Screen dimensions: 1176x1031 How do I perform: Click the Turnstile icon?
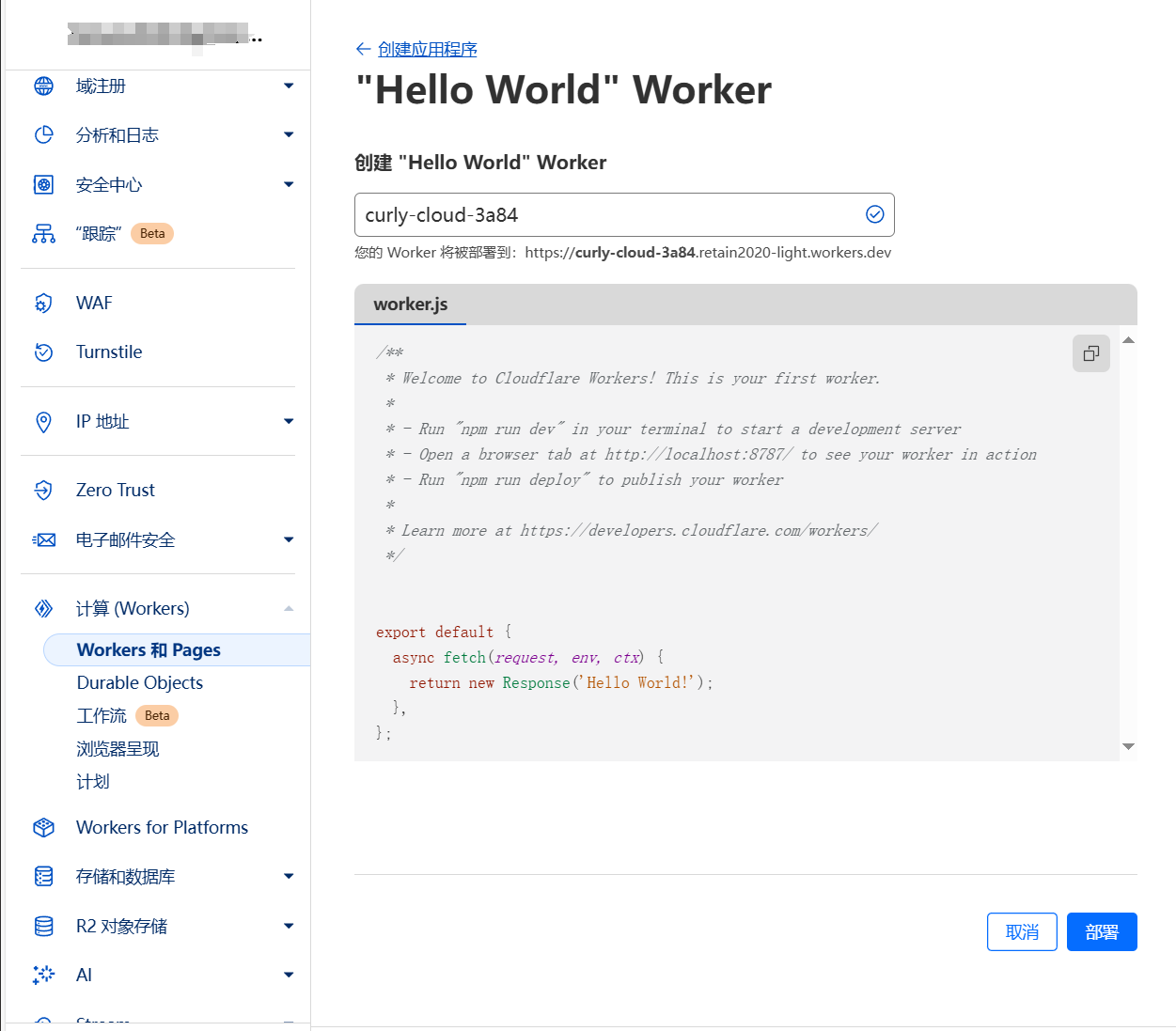[x=43, y=351]
